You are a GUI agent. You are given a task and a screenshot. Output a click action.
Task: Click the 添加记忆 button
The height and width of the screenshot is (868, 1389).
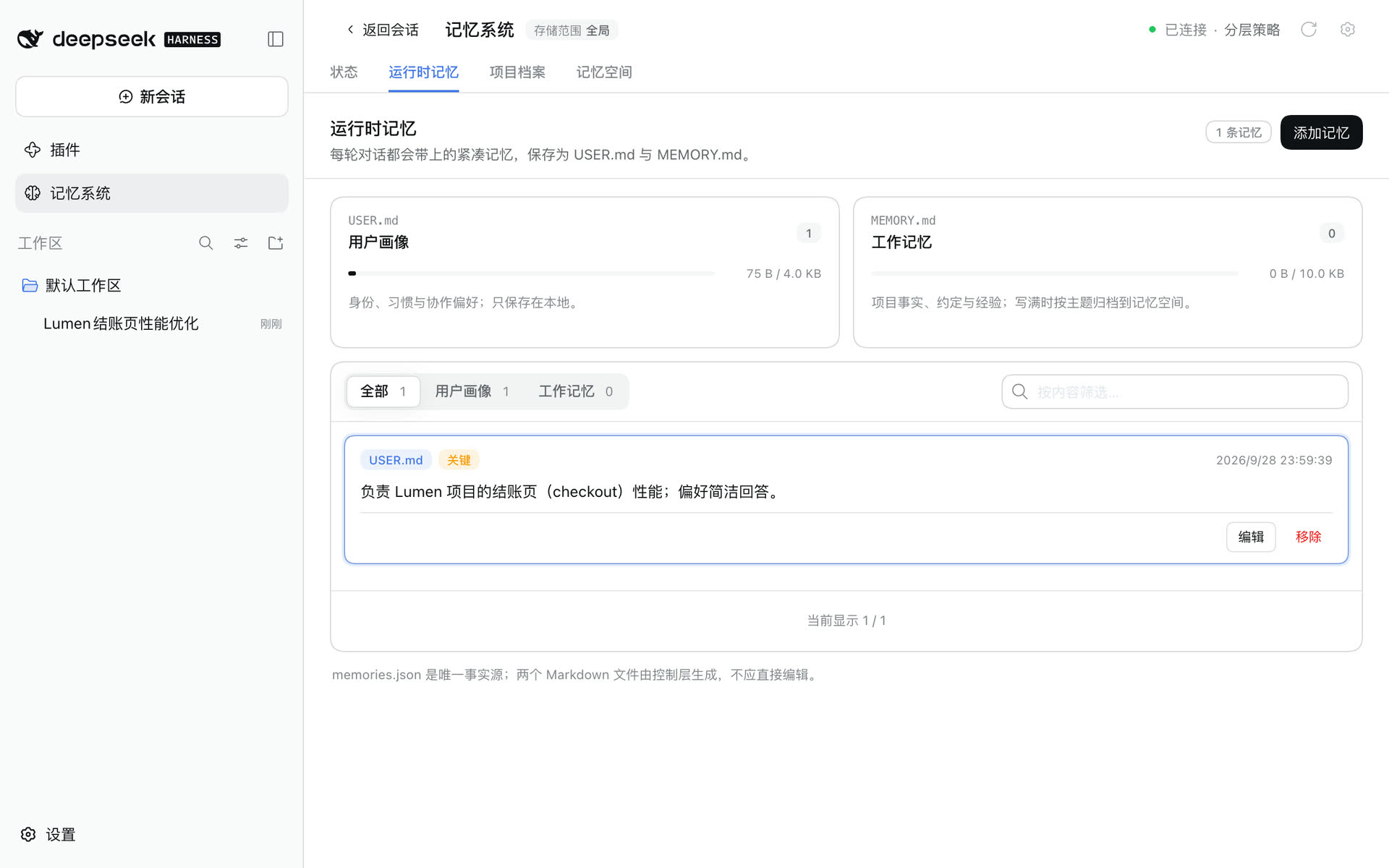tap(1321, 132)
